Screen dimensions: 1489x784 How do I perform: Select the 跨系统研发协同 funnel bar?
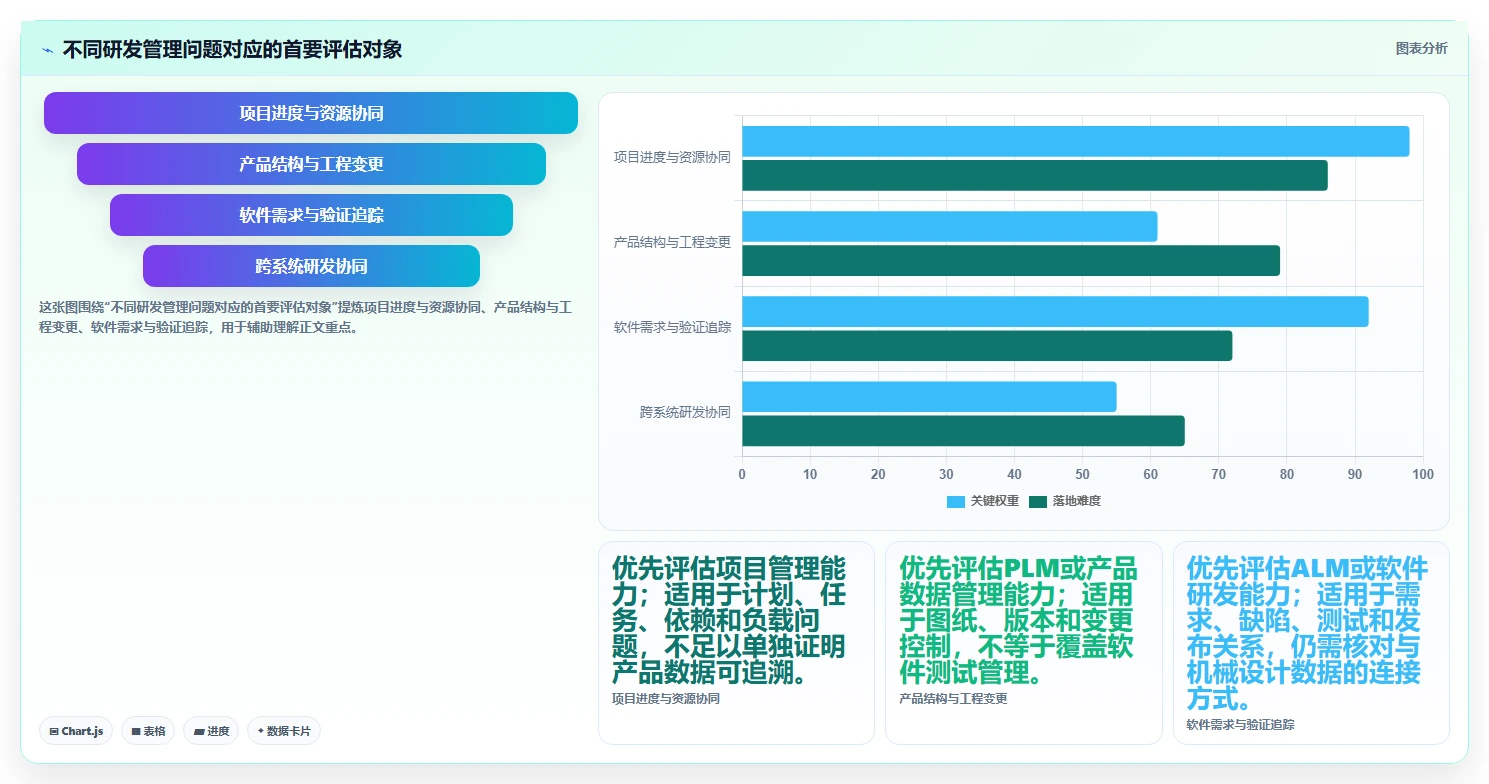pyautogui.click(x=311, y=266)
